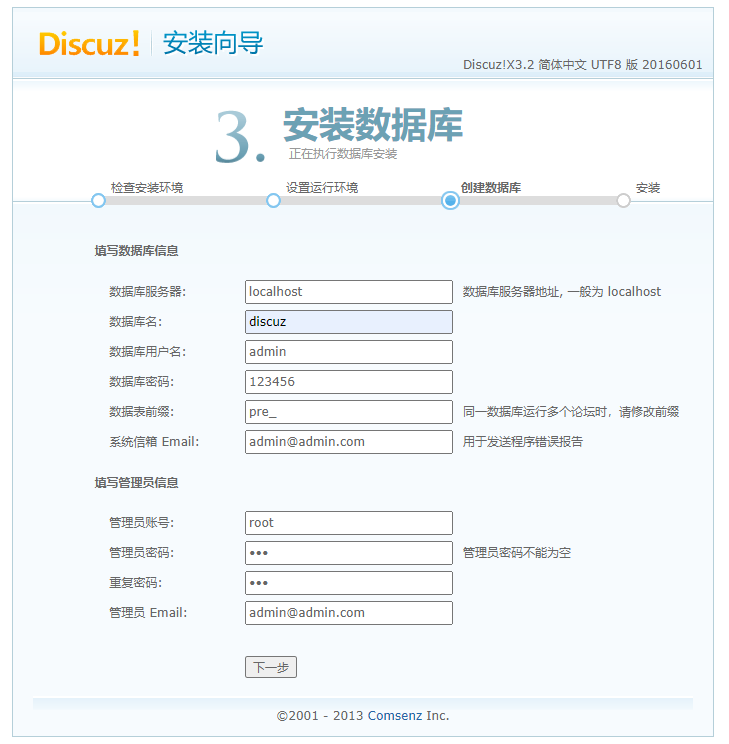
Task: Click the 下一步 button
Action: pyautogui.click(x=271, y=667)
